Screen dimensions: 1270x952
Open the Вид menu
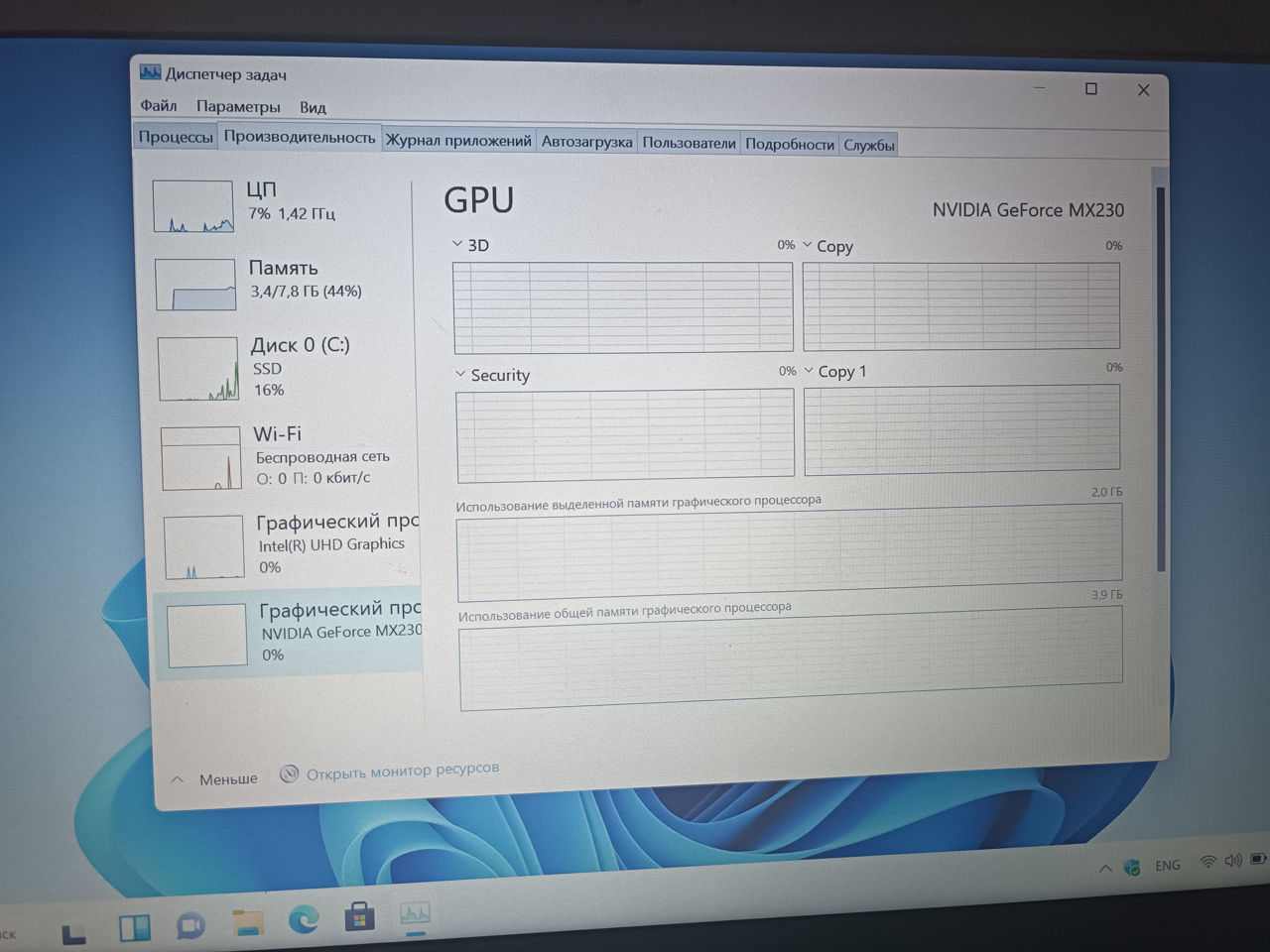click(313, 107)
